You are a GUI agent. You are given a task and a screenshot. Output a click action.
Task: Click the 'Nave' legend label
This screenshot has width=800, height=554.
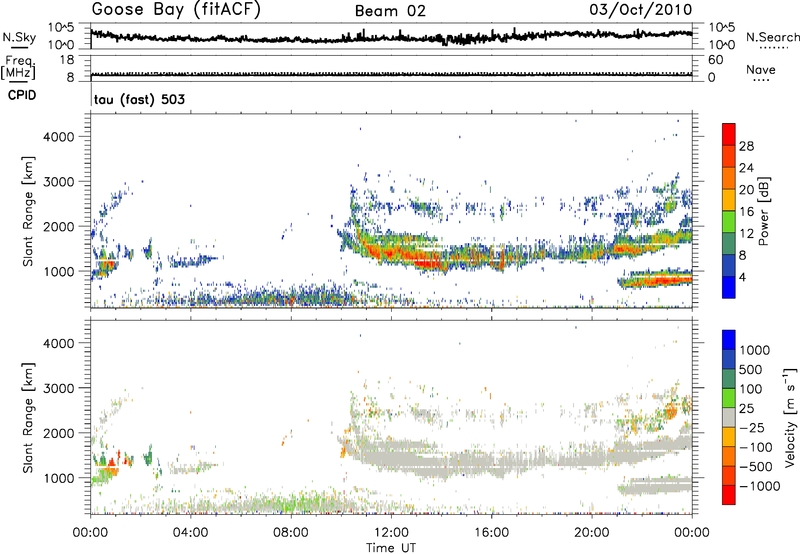tap(761, 69)
